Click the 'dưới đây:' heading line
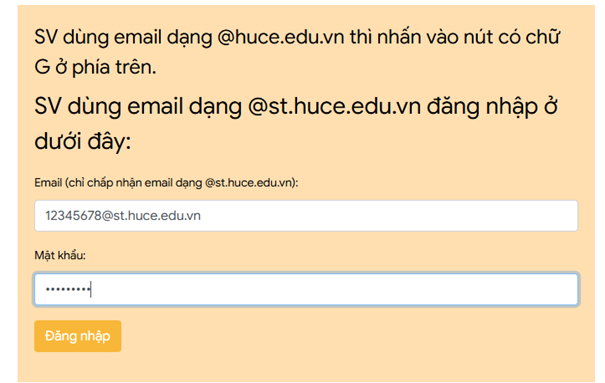605x383 pixels. (x=83, y=141)
